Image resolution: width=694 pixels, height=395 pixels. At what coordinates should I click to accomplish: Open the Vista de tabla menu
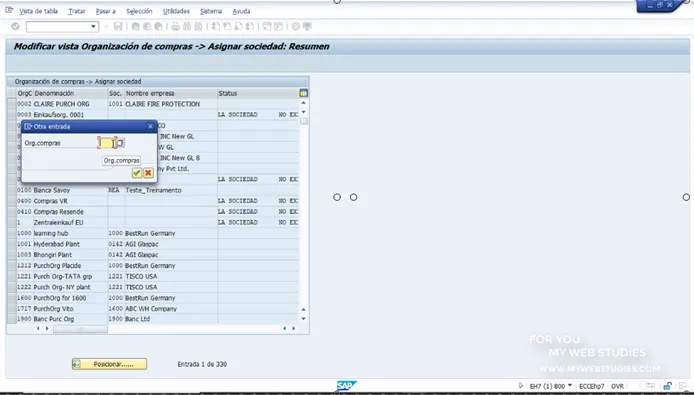39,11
